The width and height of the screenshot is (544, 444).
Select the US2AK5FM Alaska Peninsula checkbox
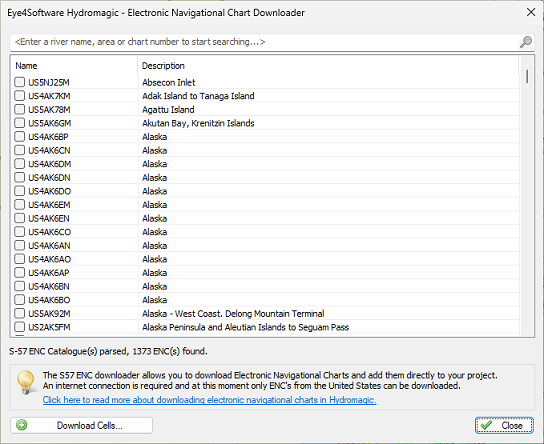click(19, 327)
